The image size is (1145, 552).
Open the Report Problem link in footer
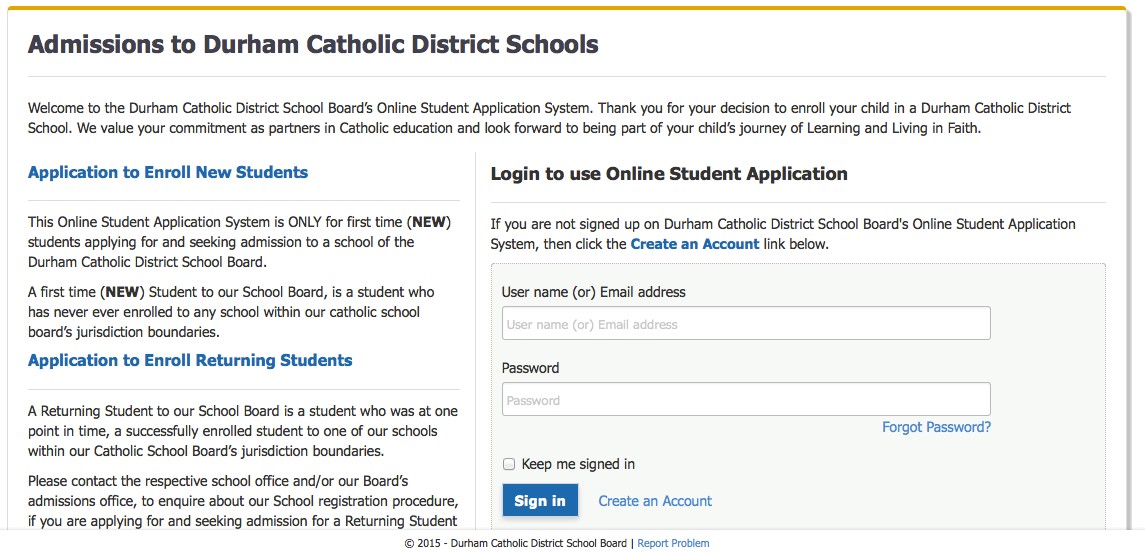click(673, 543)
